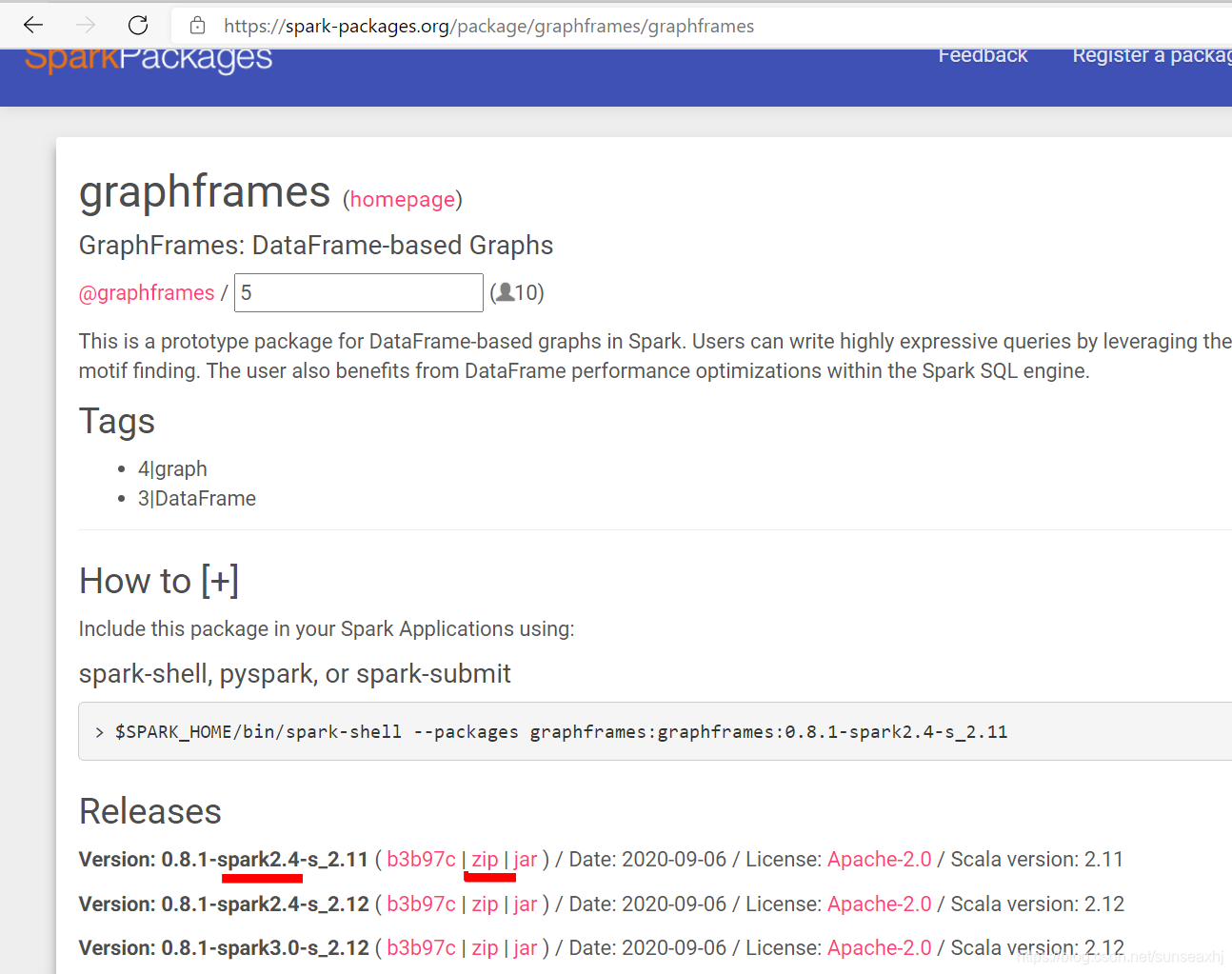Expand the How to [+] section
Image resolution: width=1232 pixels, height=974 pixels.
pyautogui.click(x=159, y=581)
